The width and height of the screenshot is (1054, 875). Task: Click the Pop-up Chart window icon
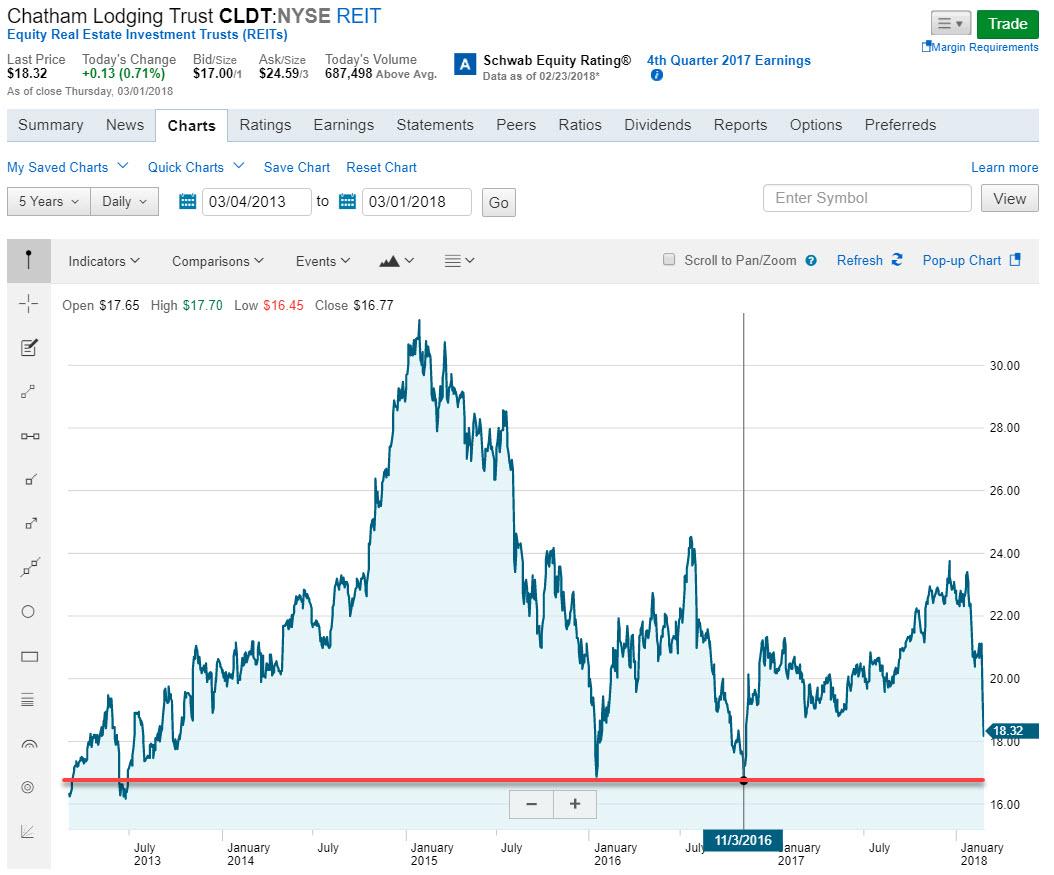[x=1015, y=259]
